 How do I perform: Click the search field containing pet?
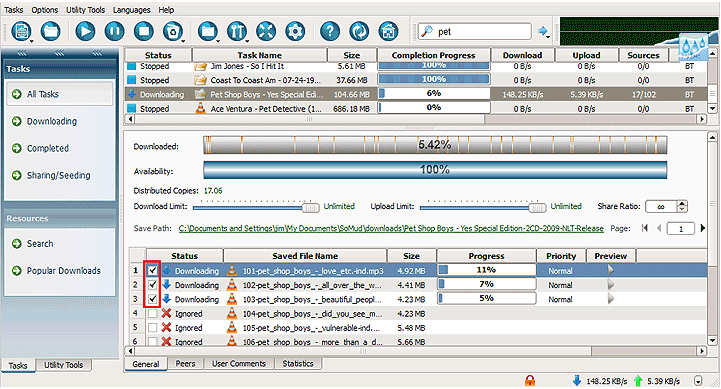coord(475,31)
